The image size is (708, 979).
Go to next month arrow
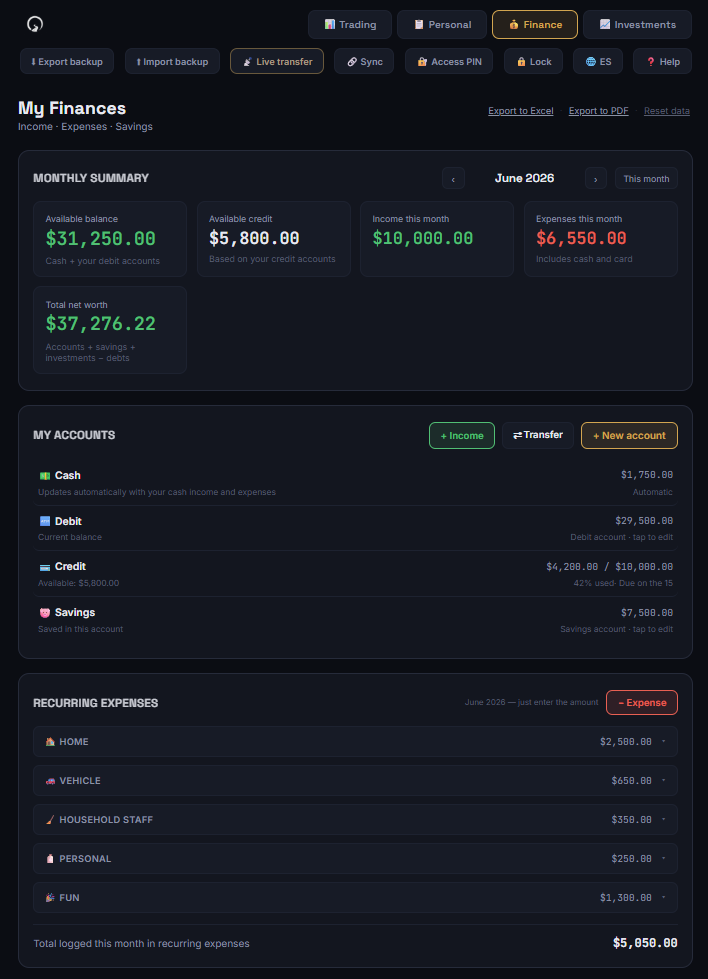point(596,179)
